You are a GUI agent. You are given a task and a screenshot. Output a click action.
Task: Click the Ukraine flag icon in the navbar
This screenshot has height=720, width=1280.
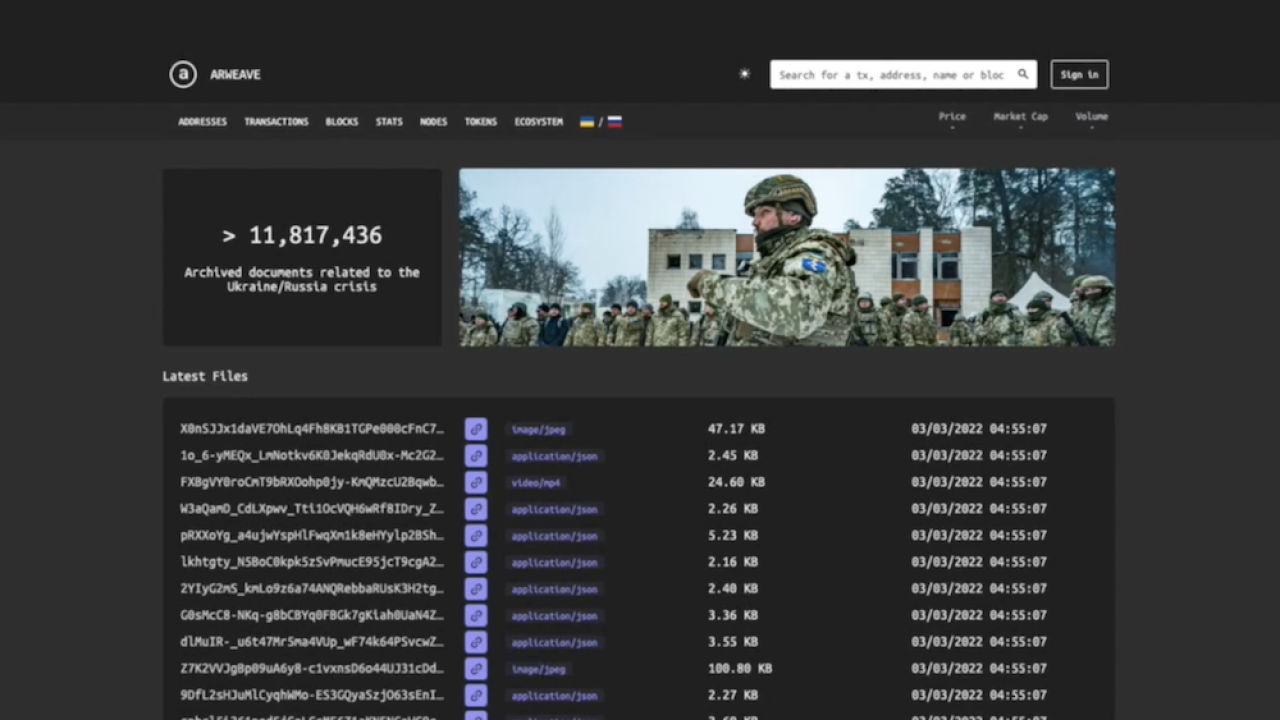click(587, 122)
